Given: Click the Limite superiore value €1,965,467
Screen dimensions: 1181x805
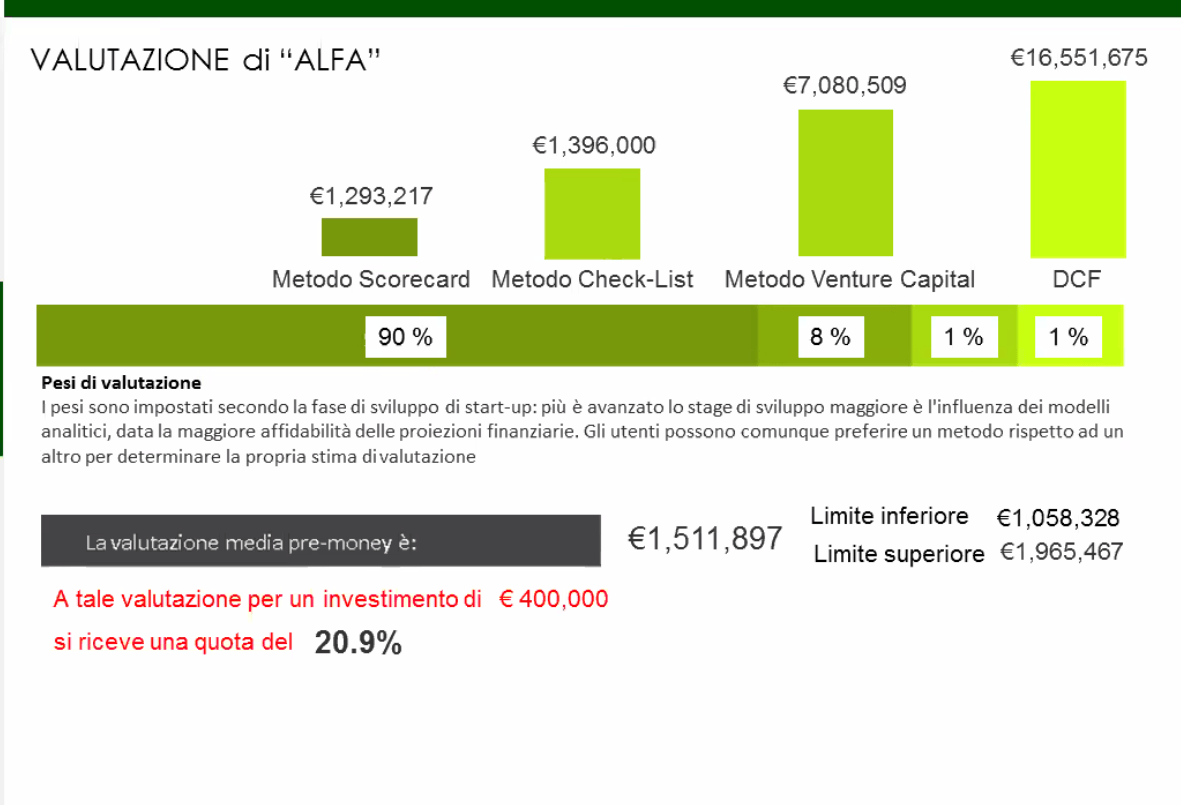Looking at the screenshot, I should click(x=1061, y=552).
